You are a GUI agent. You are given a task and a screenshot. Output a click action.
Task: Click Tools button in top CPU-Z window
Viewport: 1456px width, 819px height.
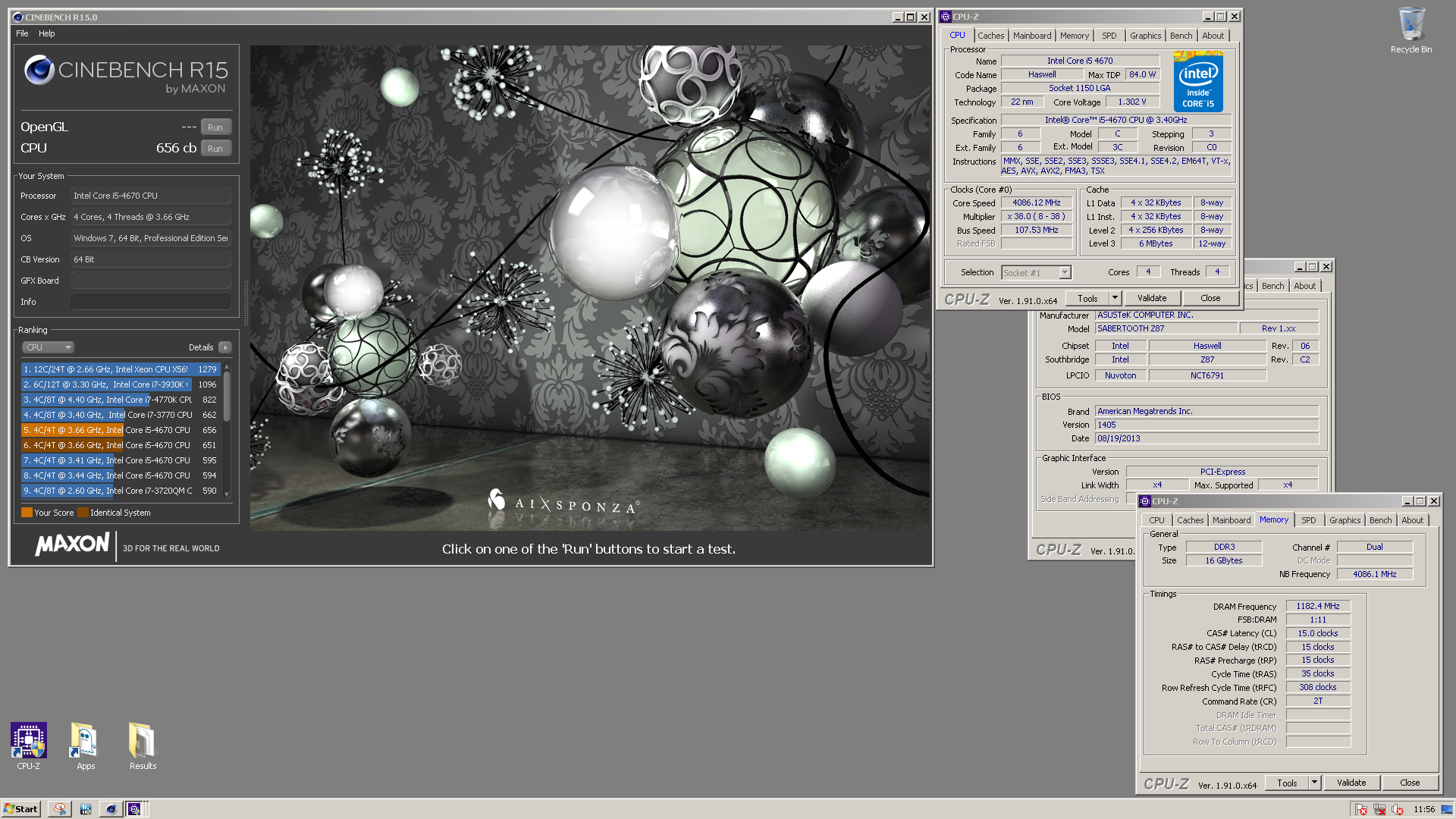(x=1087, y=299)
